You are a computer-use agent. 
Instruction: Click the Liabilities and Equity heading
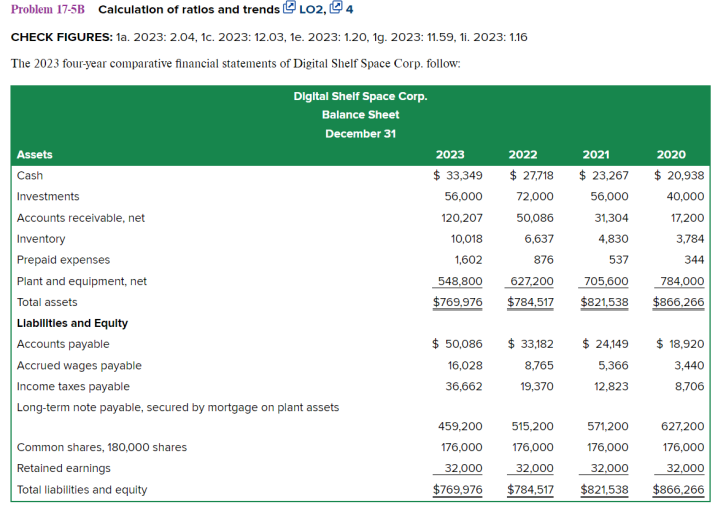point(72,323)
